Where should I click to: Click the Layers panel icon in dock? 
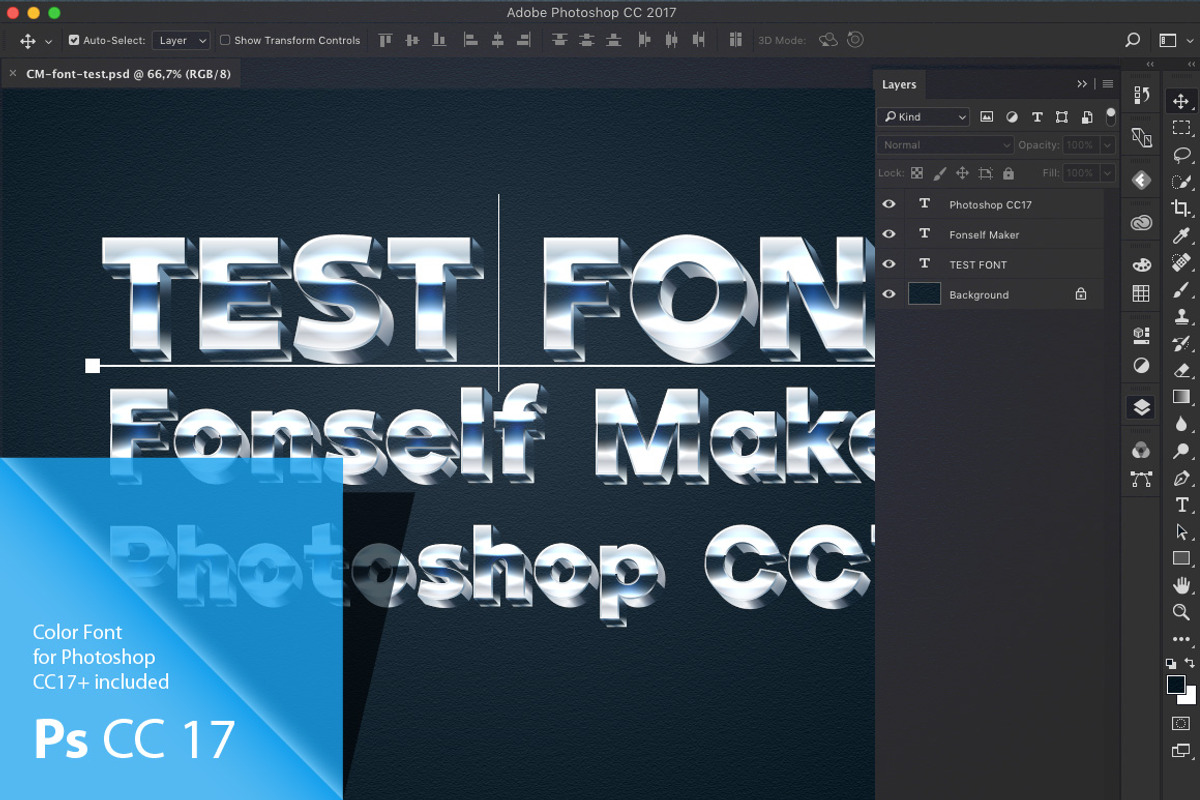[x=1141, y=408]
